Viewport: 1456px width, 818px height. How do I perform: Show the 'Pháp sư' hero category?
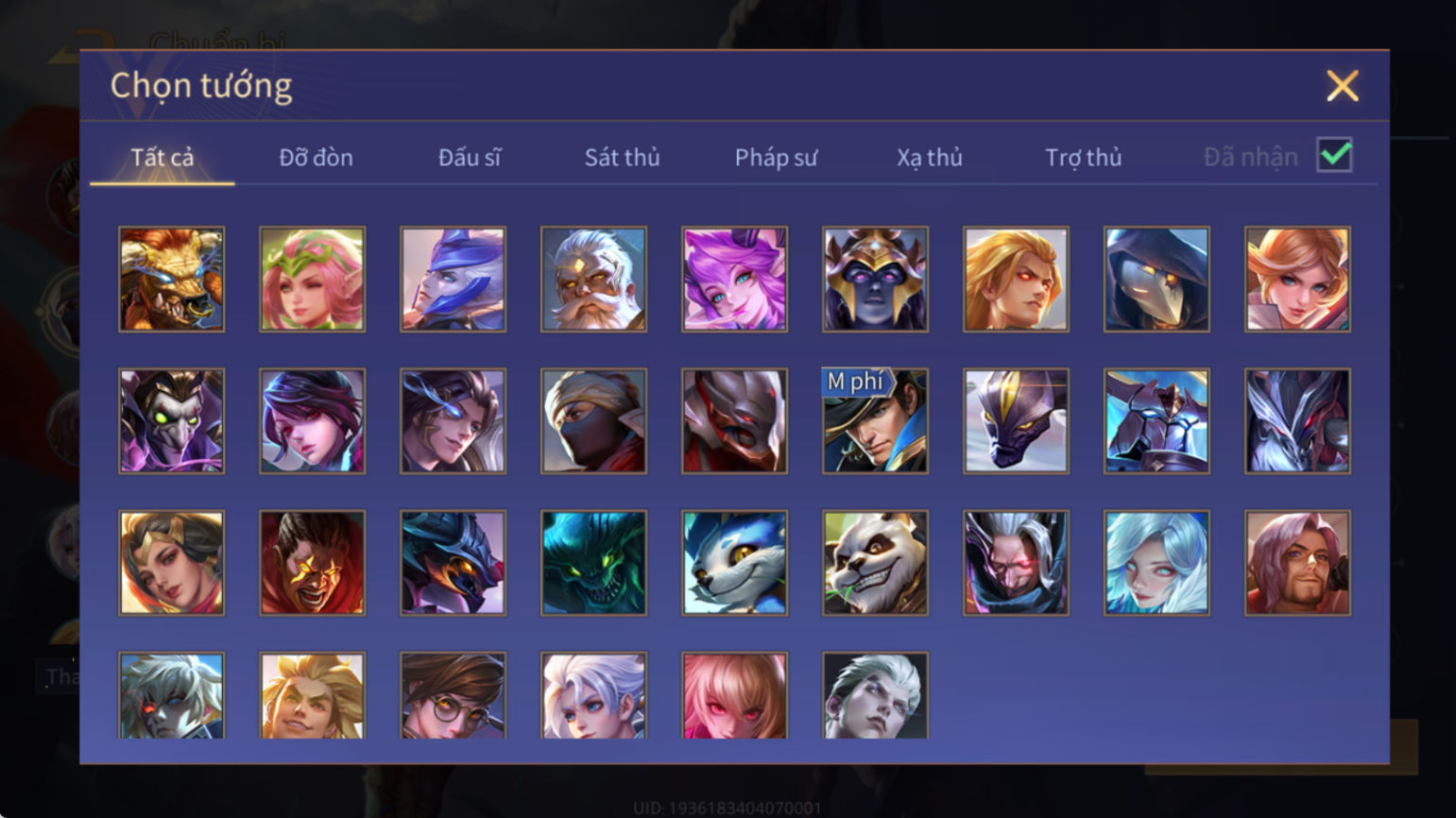click(776, 157)
